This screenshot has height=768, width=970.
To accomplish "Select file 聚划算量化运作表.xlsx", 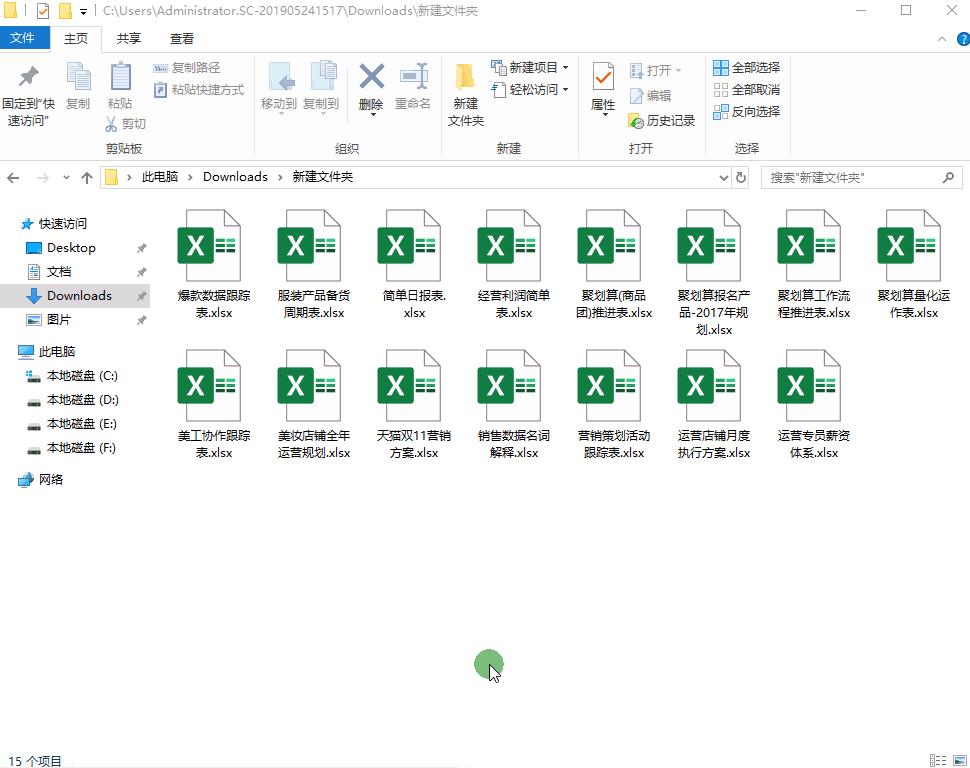I will coord(914,265).
